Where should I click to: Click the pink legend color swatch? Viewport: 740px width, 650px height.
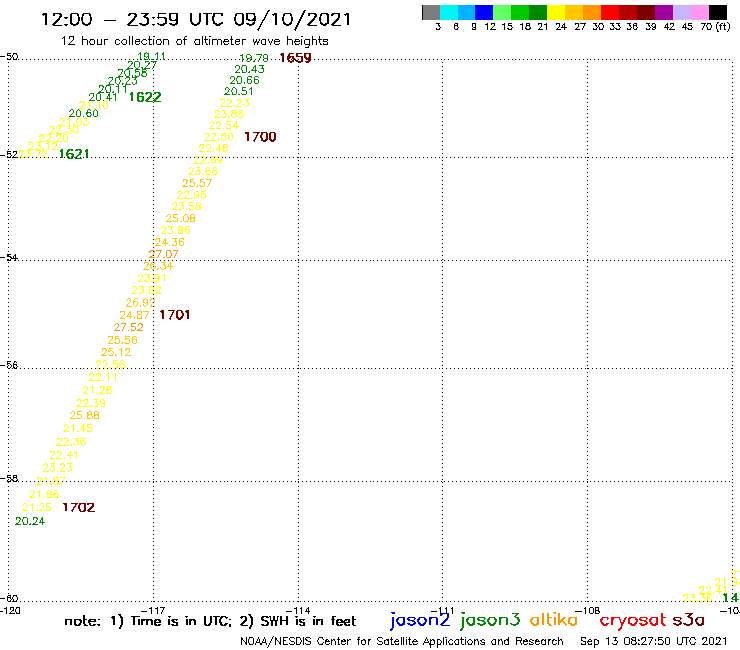(700, 12)
